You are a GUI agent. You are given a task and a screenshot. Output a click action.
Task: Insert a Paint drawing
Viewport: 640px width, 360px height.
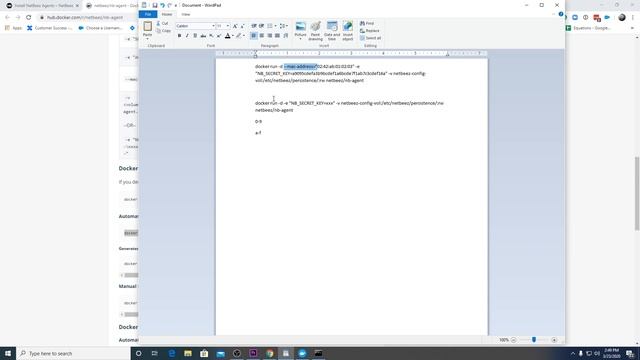[x=316, y=31]
